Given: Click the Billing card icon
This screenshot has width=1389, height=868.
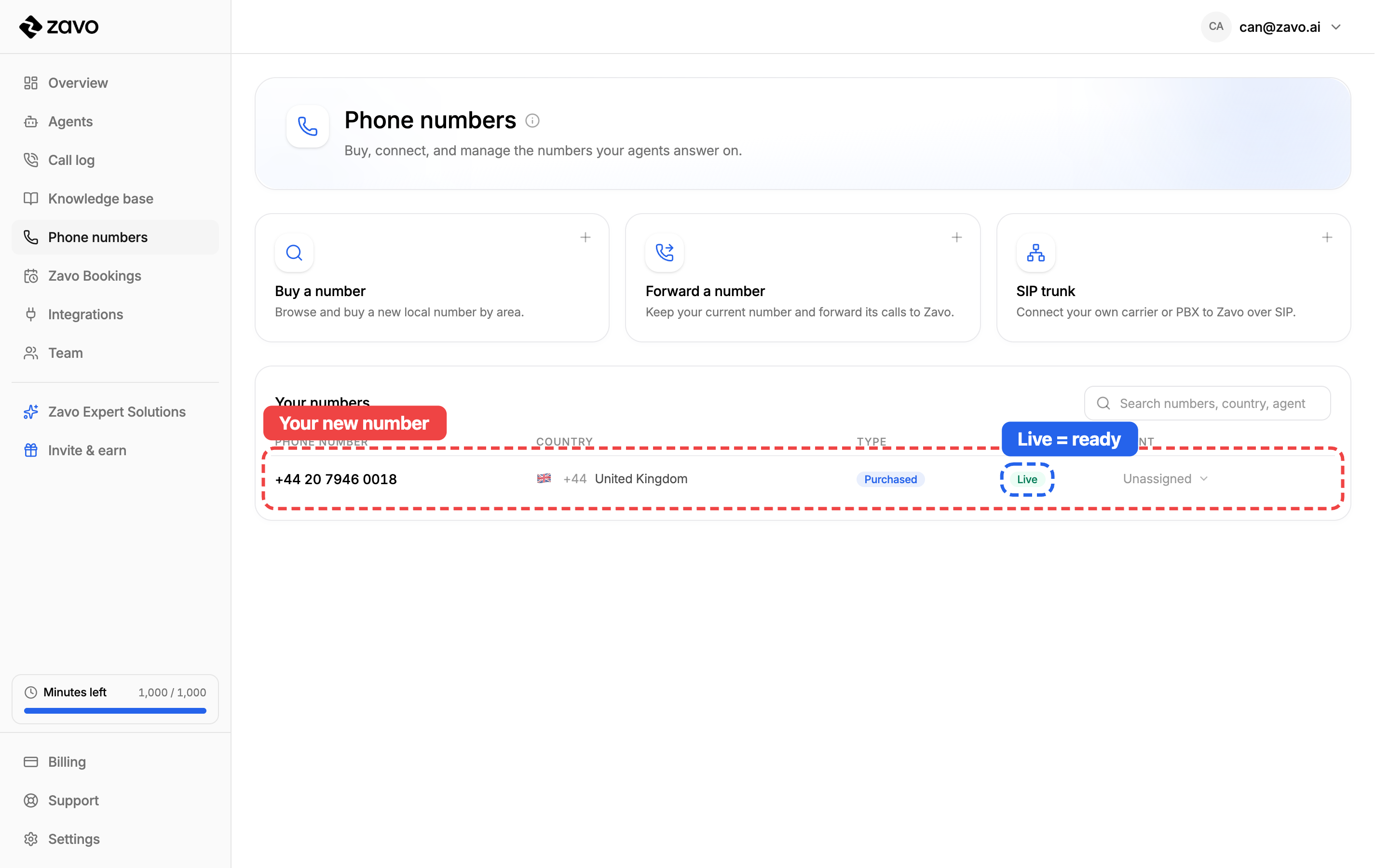Looking at the screenshot, I should coord(31,762).
